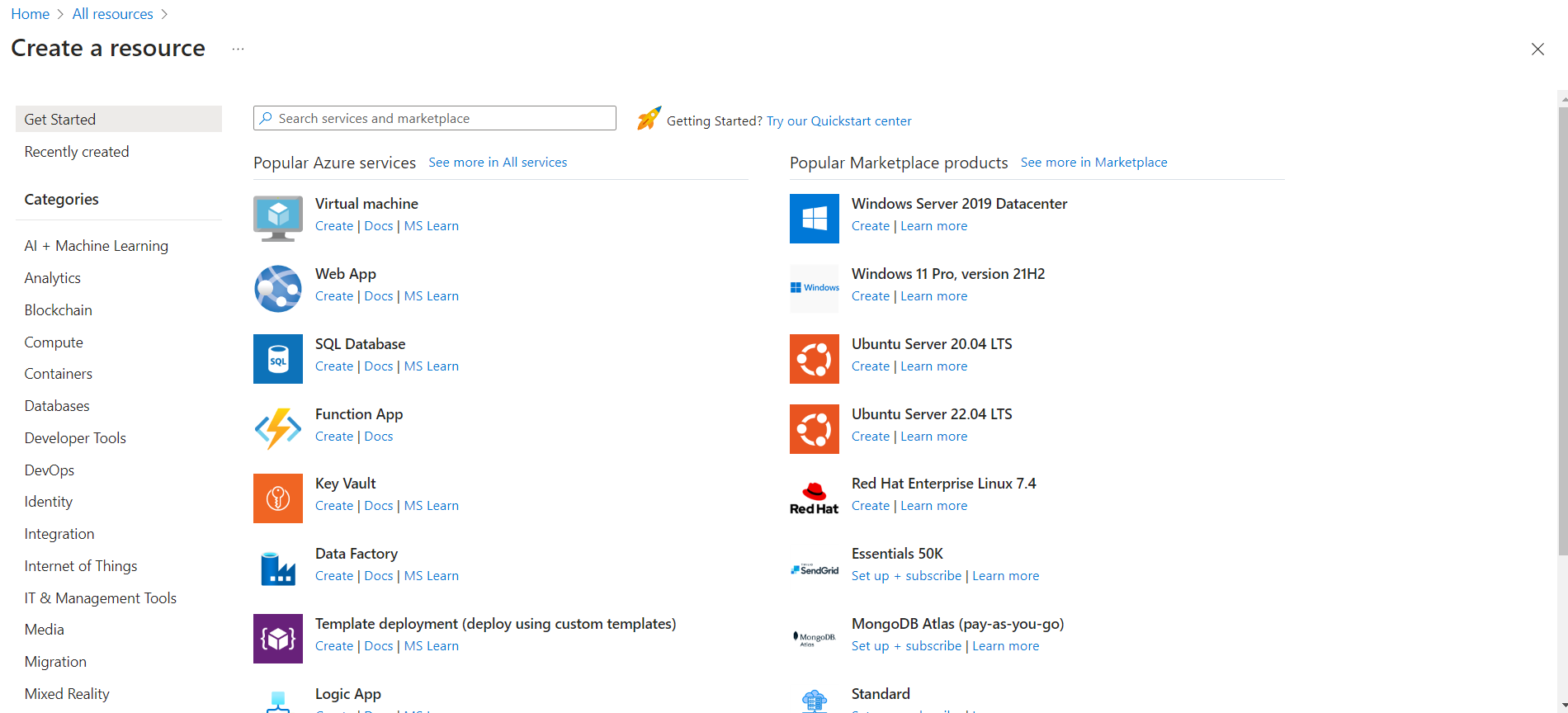Image resolution: width=1568 pixels, height=713 pixels.
Task: Click the Function App lightning icon
Action: [x=278, y=429]
